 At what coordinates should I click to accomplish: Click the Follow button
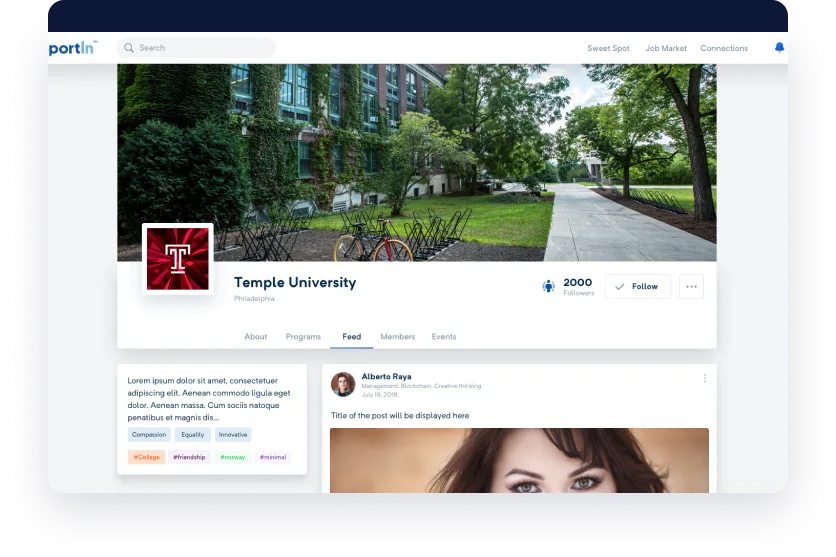click(x=638, y=287)
